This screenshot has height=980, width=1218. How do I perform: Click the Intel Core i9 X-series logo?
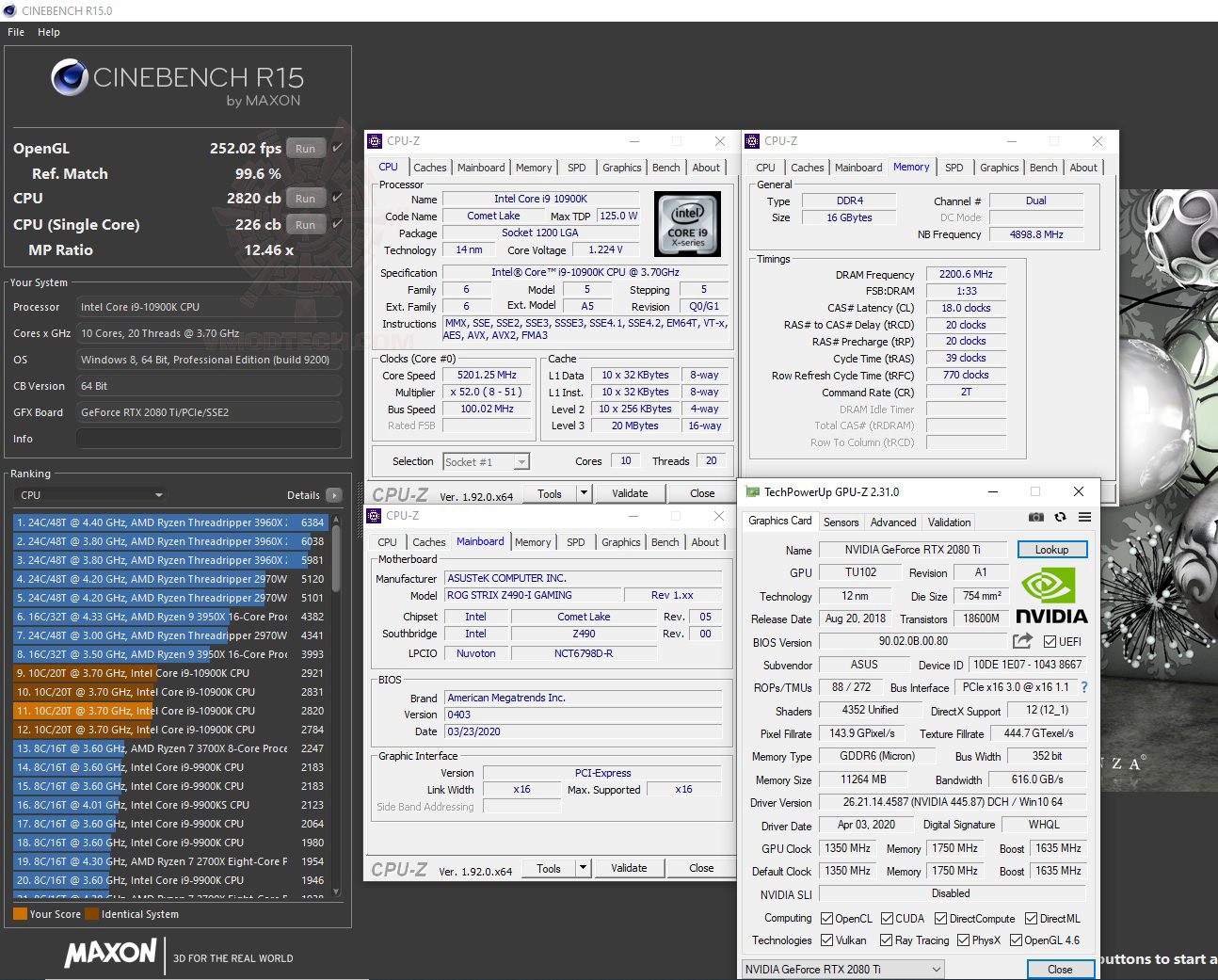pyautogui.click(x=687, y=224)
